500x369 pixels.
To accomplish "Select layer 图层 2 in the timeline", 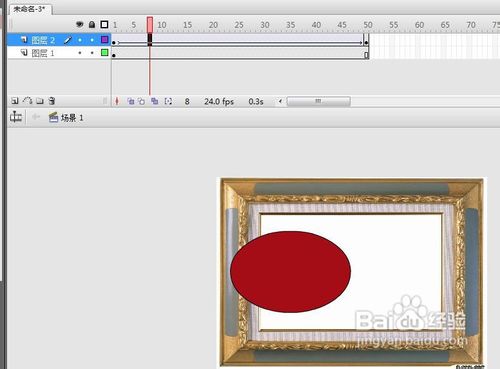I will click(x=43, y=40).
